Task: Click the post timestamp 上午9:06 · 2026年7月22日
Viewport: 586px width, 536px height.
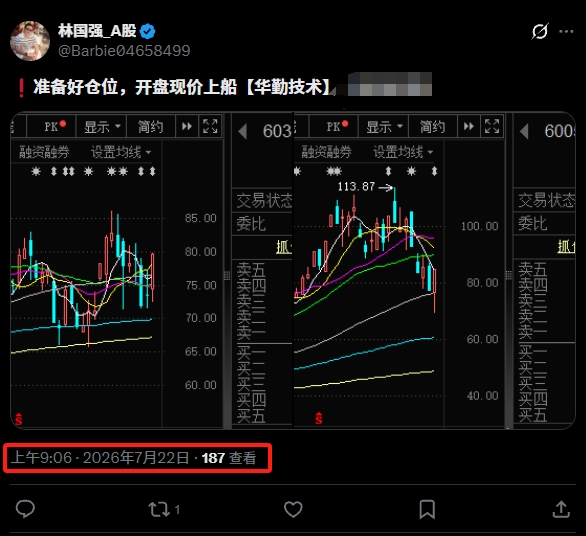Action: click(100, 458)
